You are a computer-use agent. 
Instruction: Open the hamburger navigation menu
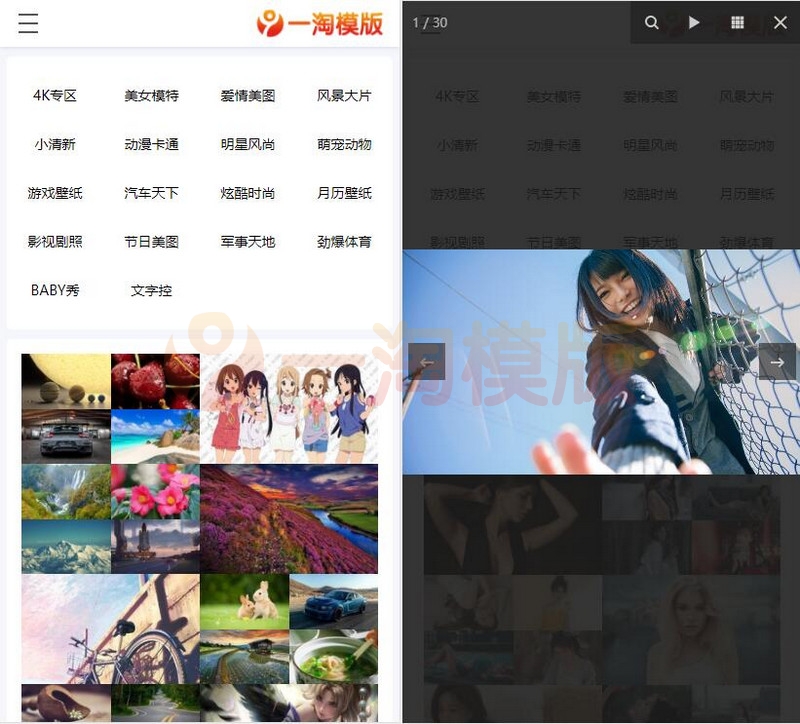point(27,24)
